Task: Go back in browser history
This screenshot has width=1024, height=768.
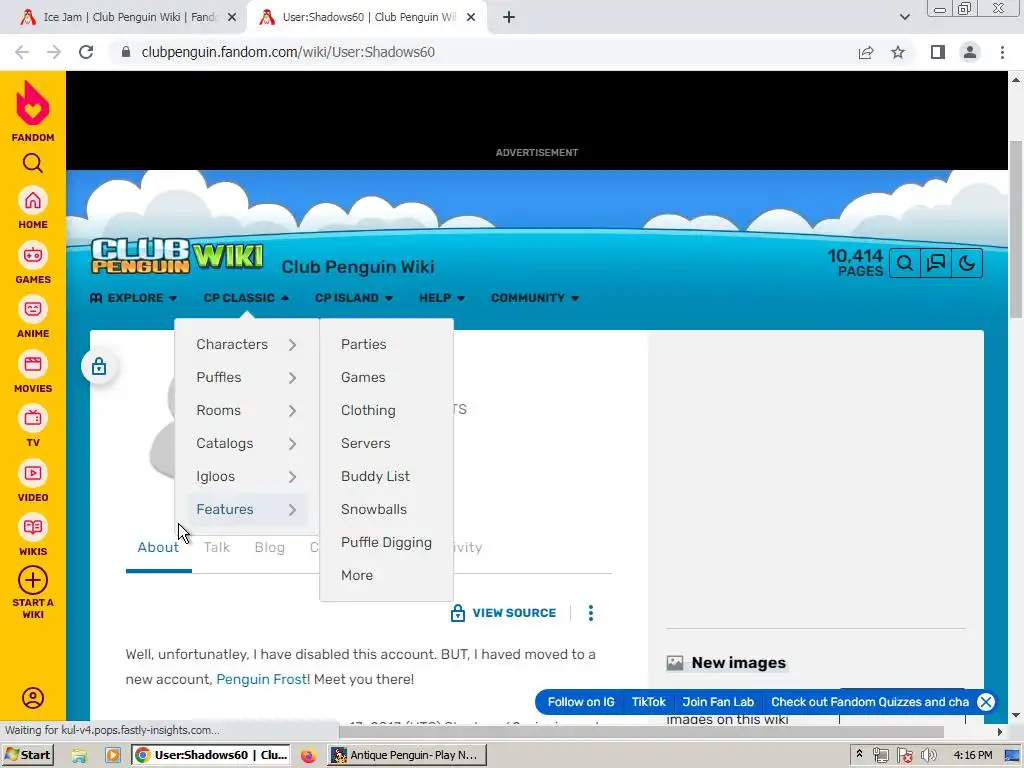Action: tap(22, 52)
